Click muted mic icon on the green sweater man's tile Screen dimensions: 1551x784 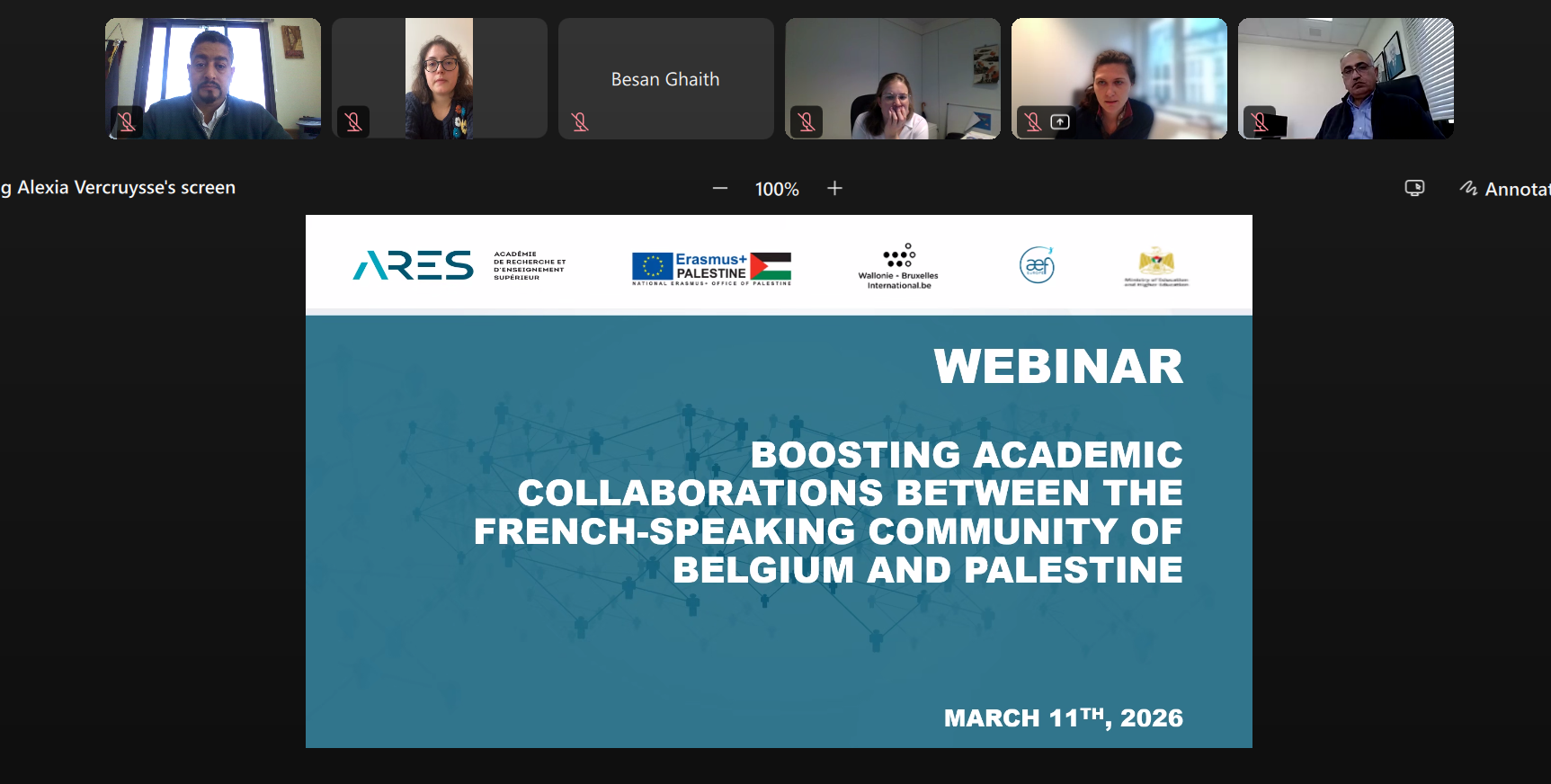(127, 121)
